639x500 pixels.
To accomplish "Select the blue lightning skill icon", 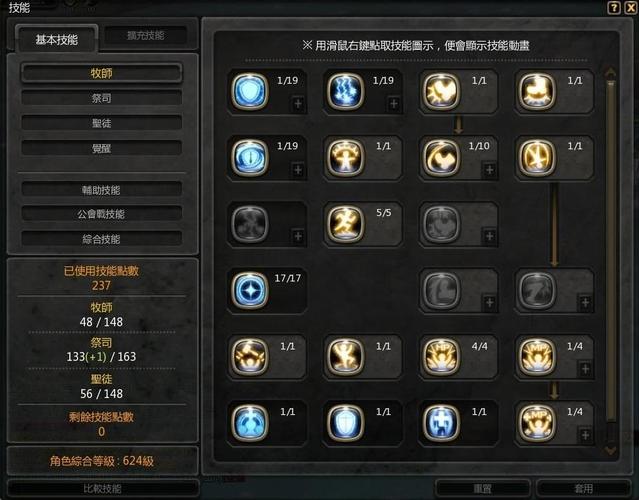I will pyautogui.click(x=346, y=91).
